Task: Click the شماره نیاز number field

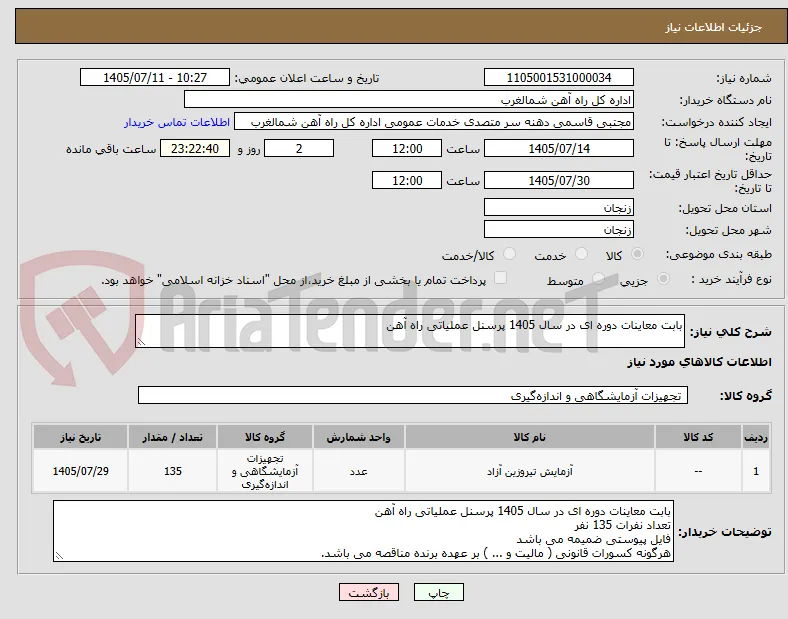Action: [559, 77]
